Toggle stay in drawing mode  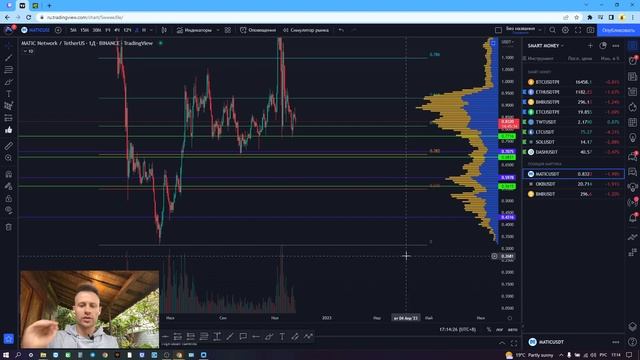click(x=9, y=186)
